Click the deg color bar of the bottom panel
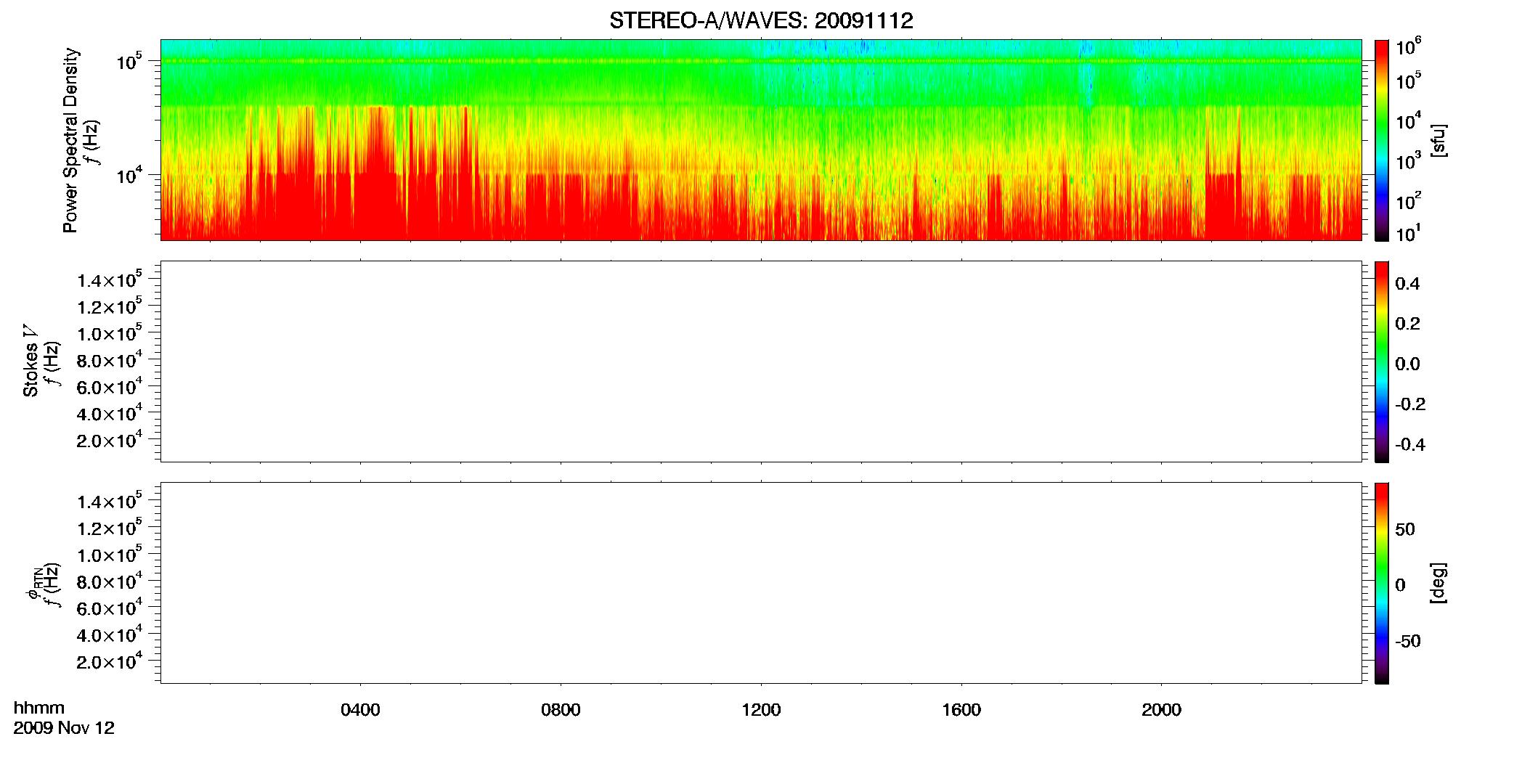Image resolution: width=1522 pixels, height=784 pixels. [x=1382, y=583]
